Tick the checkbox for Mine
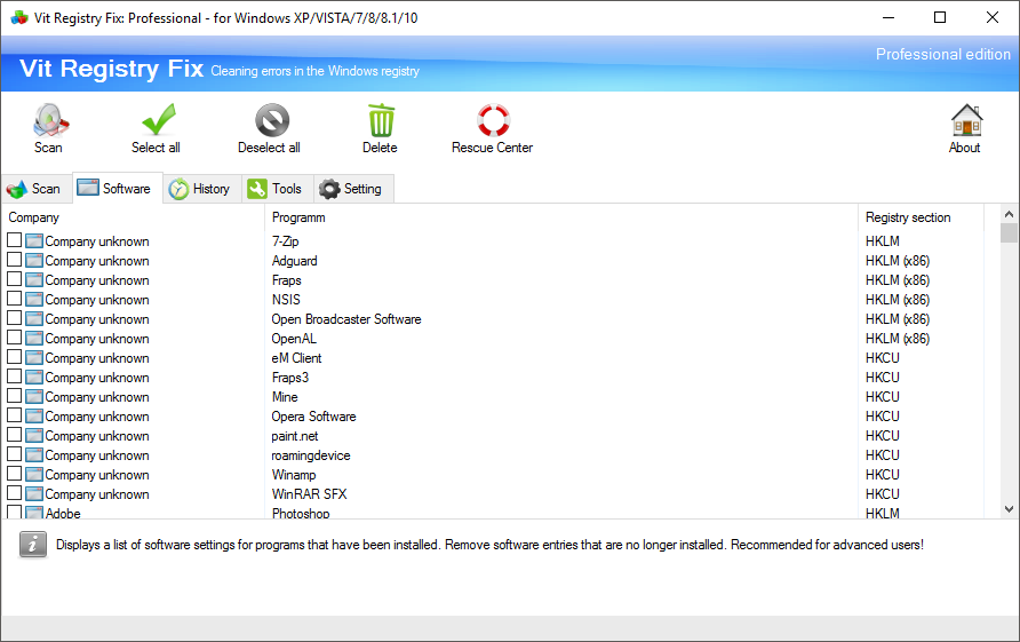 tap(14, 396)
